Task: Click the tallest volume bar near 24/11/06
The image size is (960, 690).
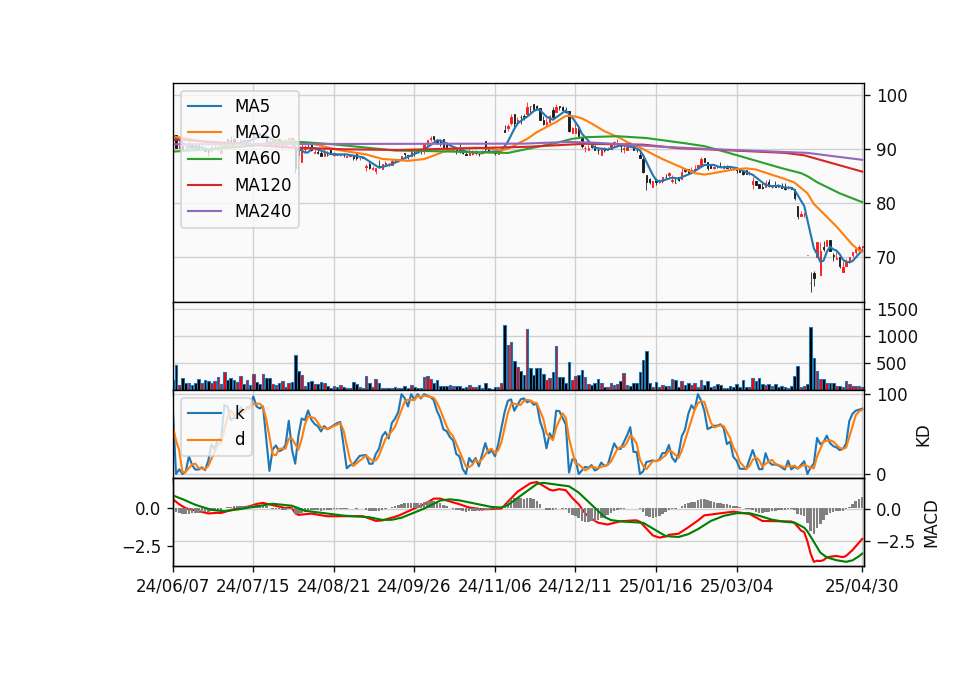Action: (x=505, y=358)
